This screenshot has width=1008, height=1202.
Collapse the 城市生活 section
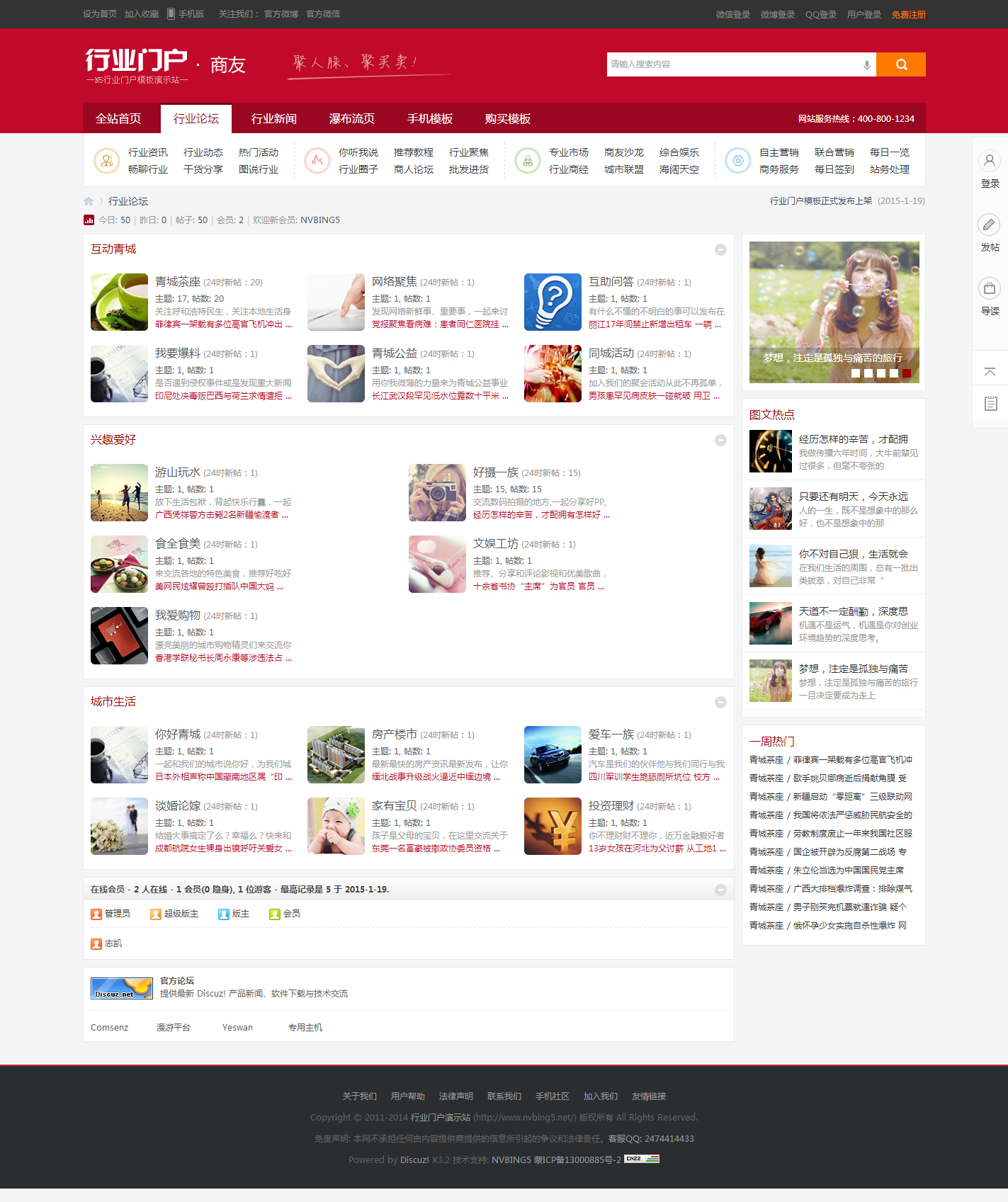(x=720, y=702)
